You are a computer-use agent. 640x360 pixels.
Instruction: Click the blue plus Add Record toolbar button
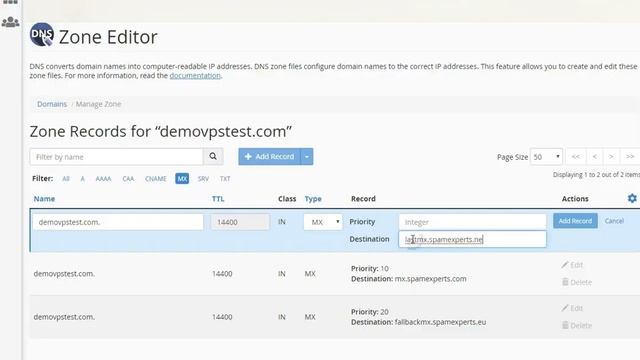pos(269,157)
